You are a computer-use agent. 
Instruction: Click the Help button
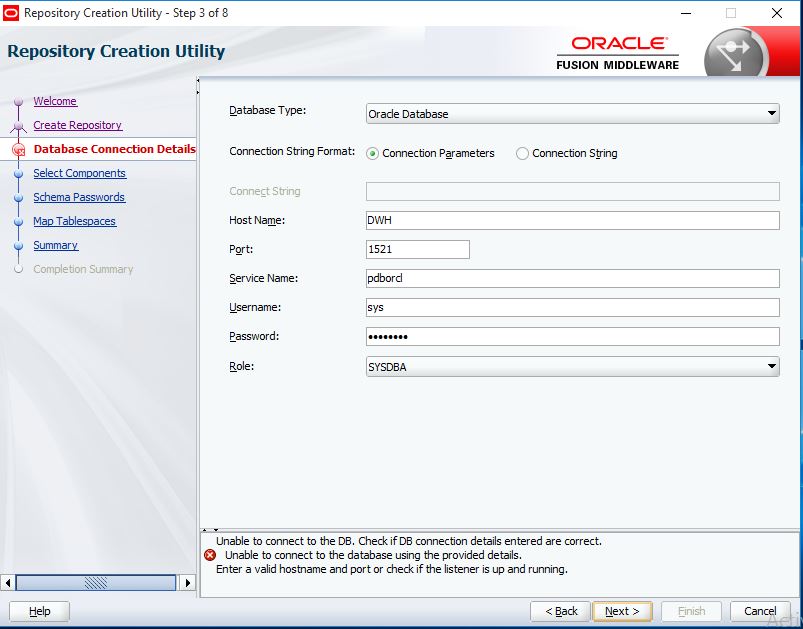[x=40, y=611]
